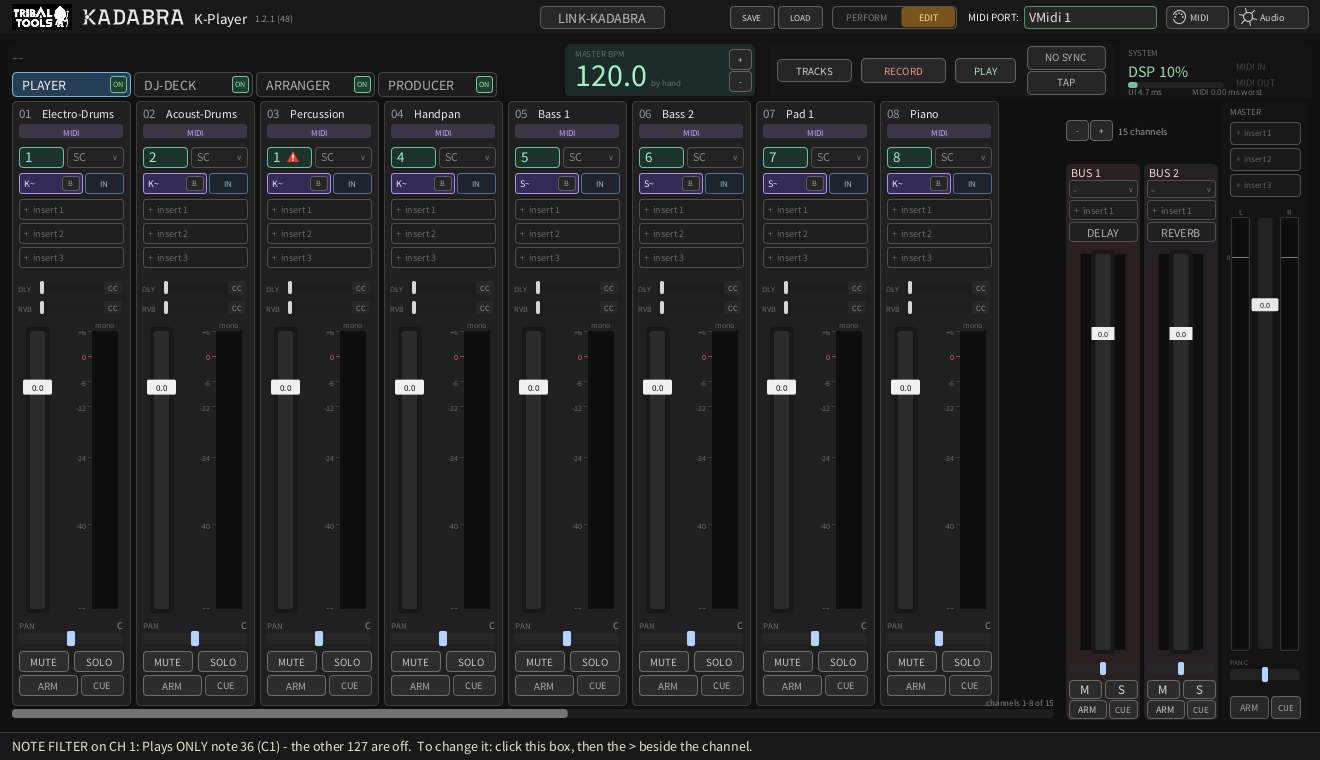Increase master BPM with the plus button
Screen dimensions: 1320x760
tap(740, 59)
